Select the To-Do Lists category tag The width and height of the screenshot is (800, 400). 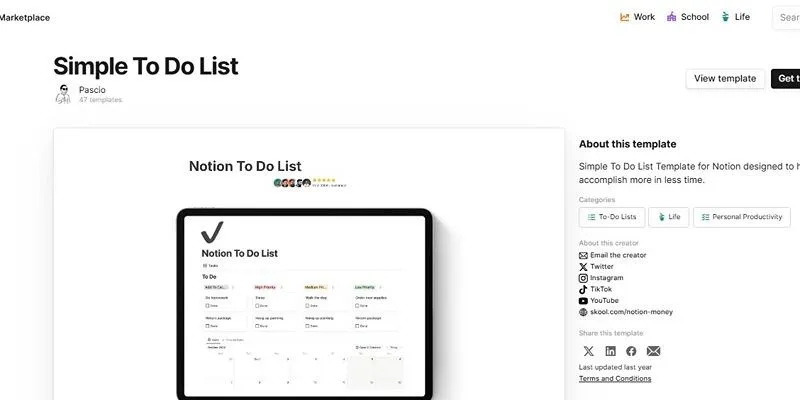point(612,217)
